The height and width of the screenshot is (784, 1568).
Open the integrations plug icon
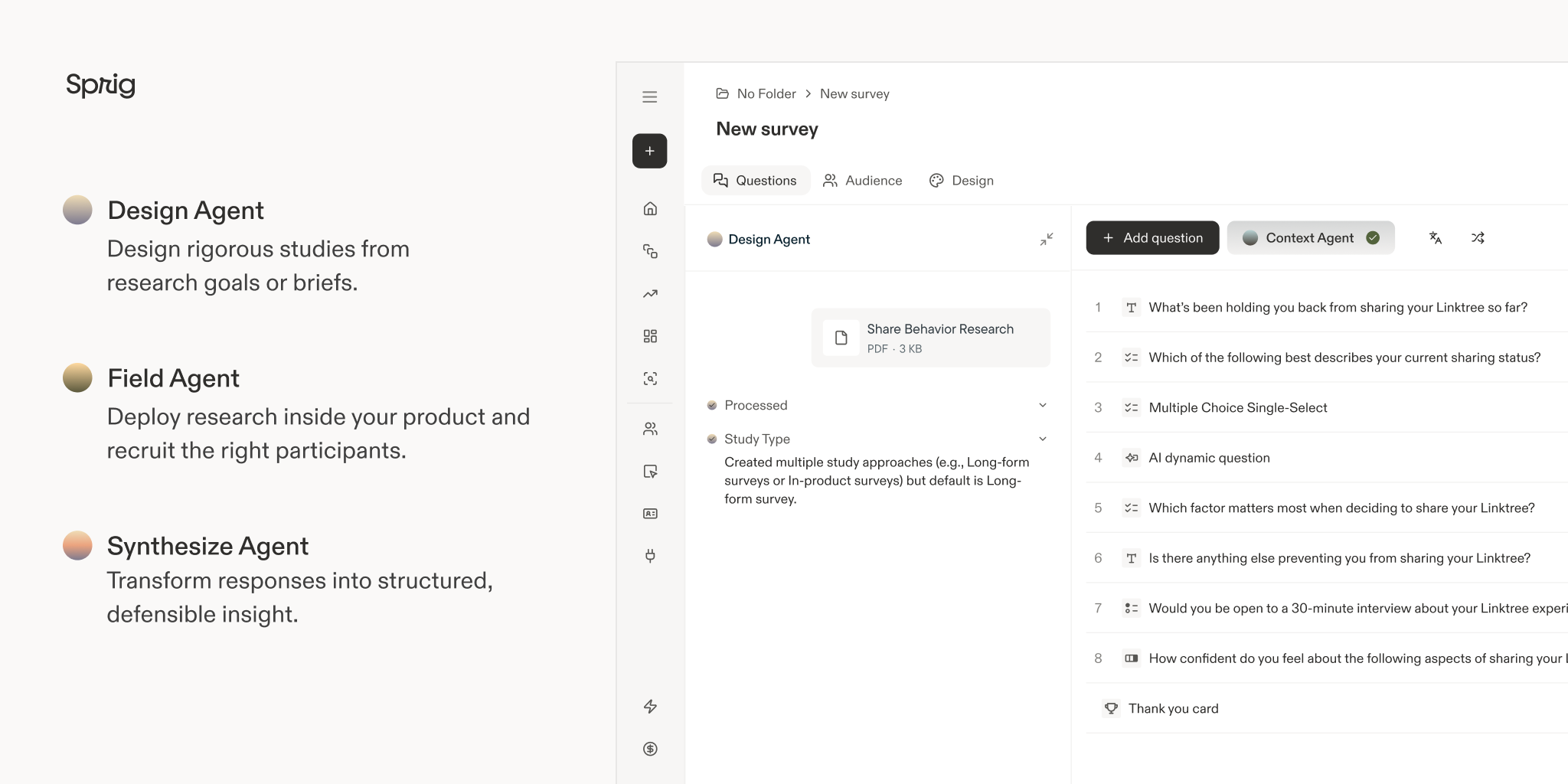coord(649,556)
